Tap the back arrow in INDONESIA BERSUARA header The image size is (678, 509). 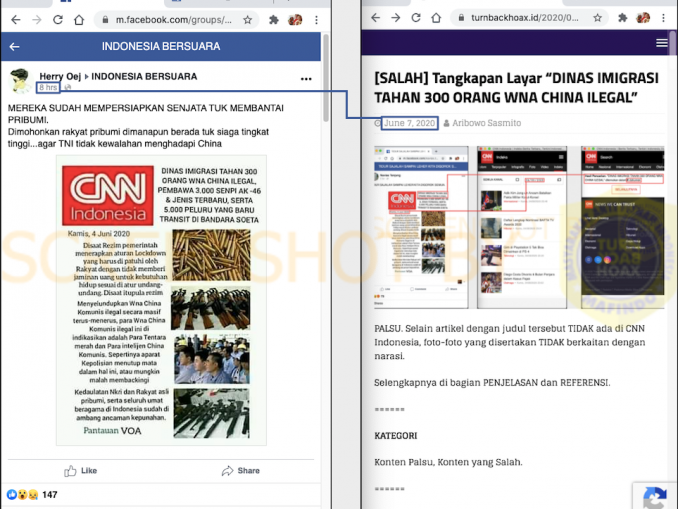15,47
